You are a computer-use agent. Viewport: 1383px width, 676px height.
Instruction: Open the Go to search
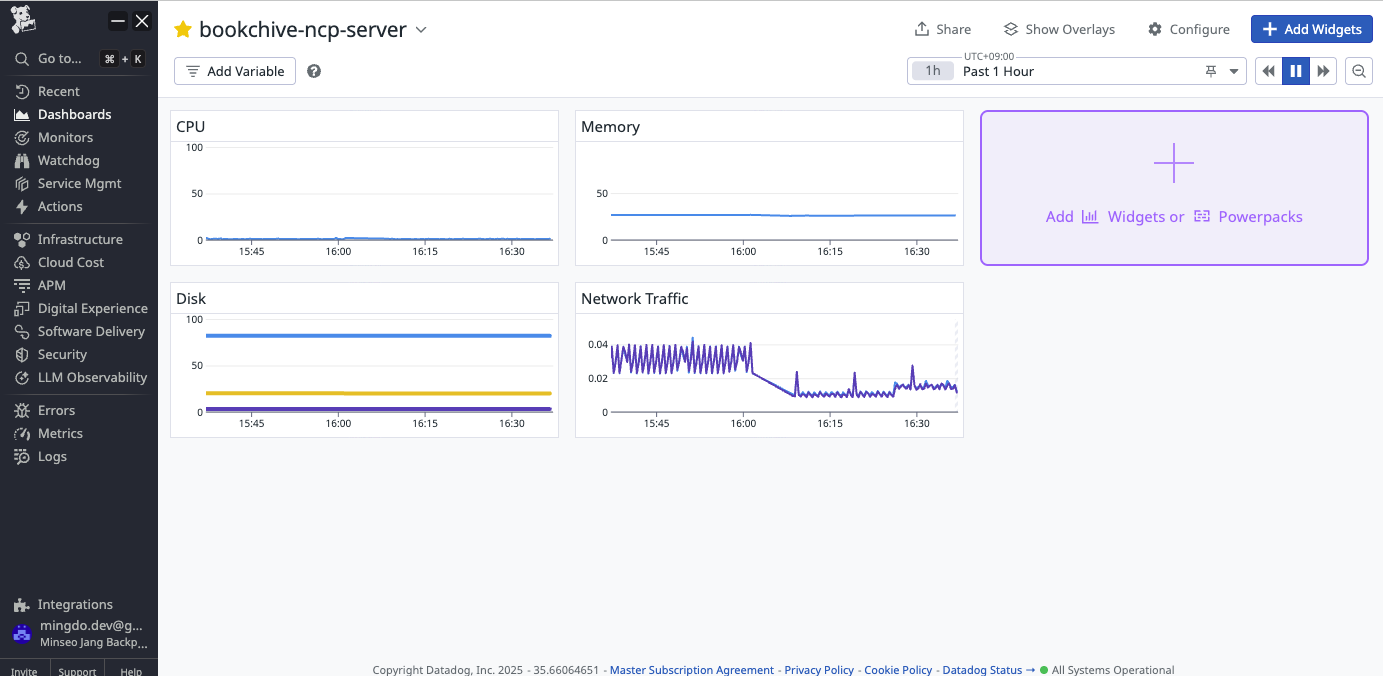pyautogui.click(x=79, y=59)
